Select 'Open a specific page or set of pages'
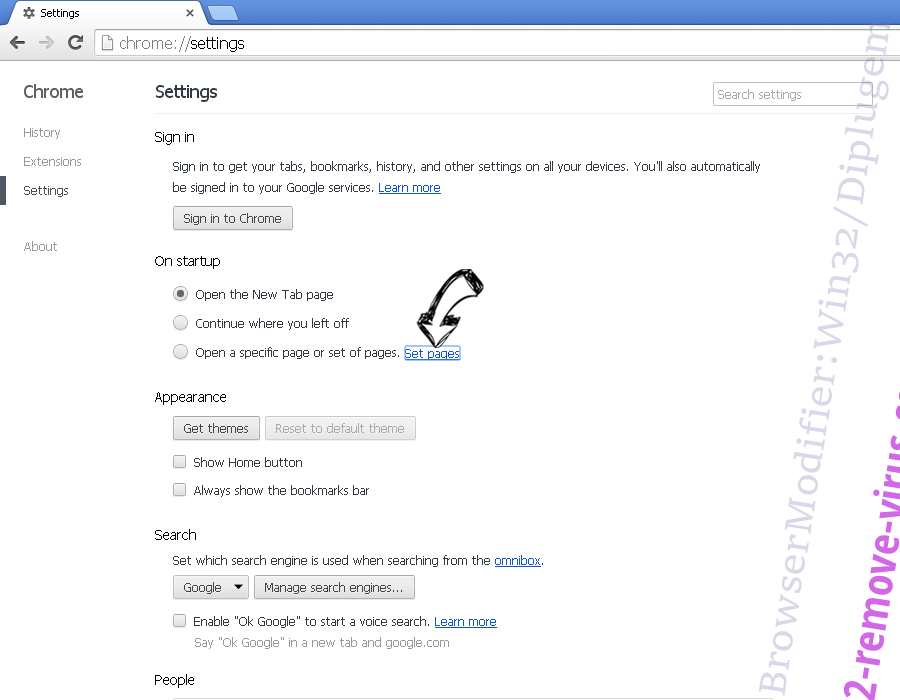 (x=180, y=352)
